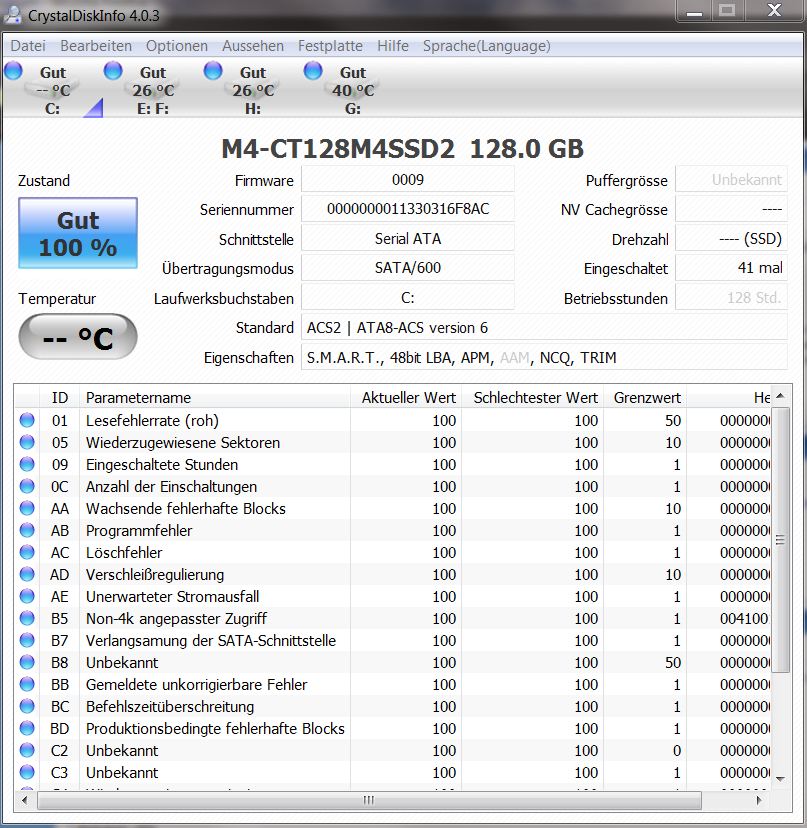The height and width of the screenshot is (828, 807).
Task: Click status dot for Wiederzugewiesene Sektoren
Action: (x=27, y=442)
